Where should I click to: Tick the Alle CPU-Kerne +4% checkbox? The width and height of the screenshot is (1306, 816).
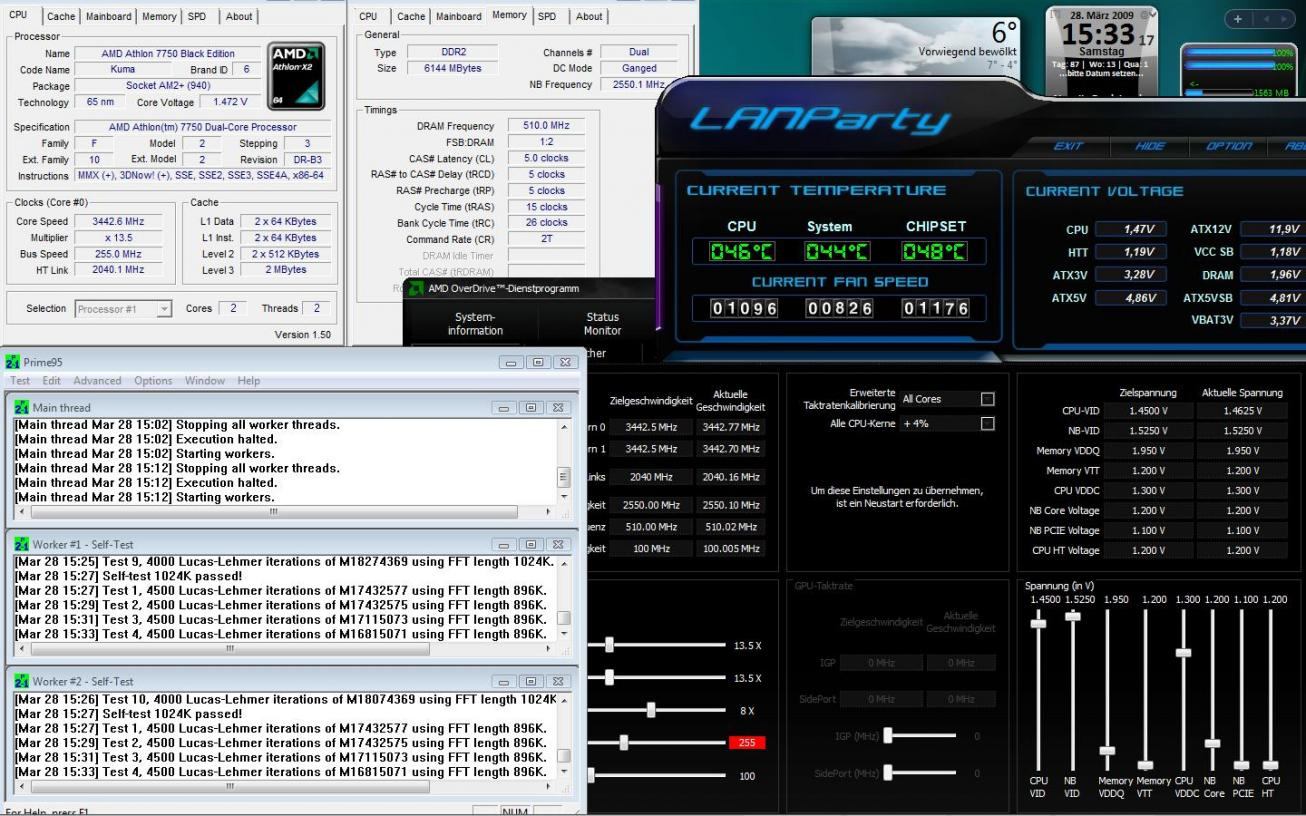click(x=988, y=424)
